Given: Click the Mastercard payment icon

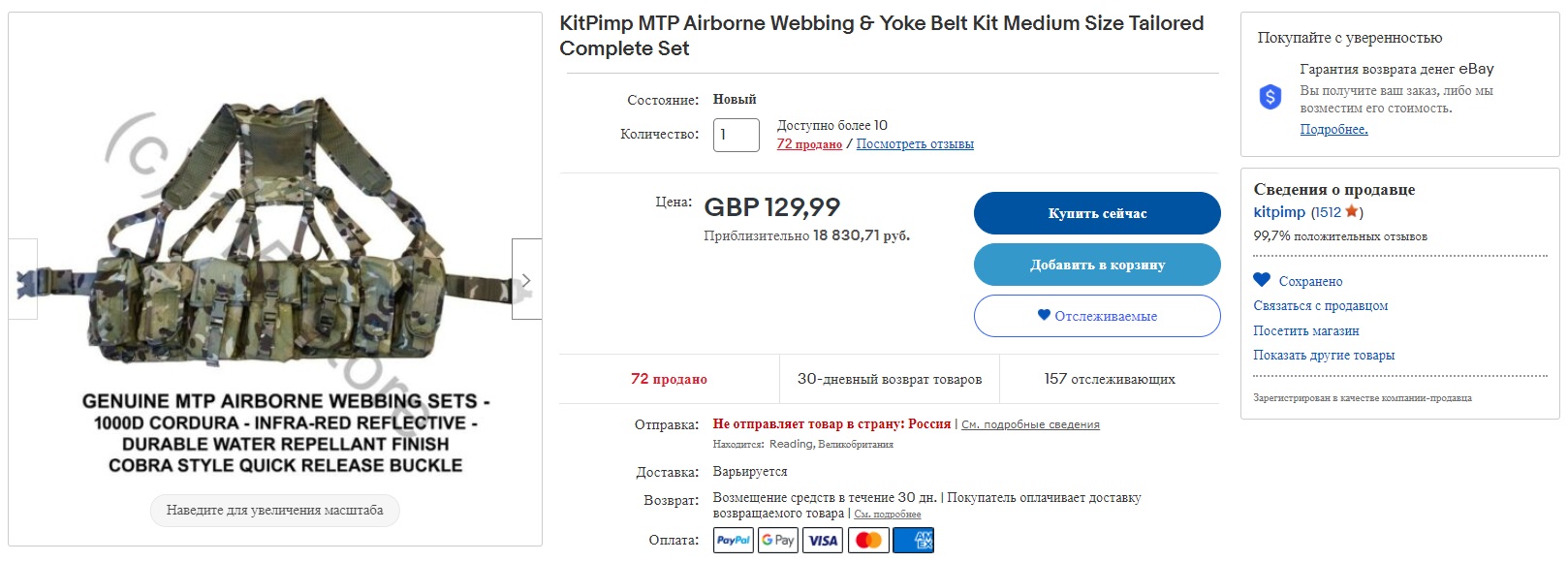Looking at the screenshot, I should (868, 540).
